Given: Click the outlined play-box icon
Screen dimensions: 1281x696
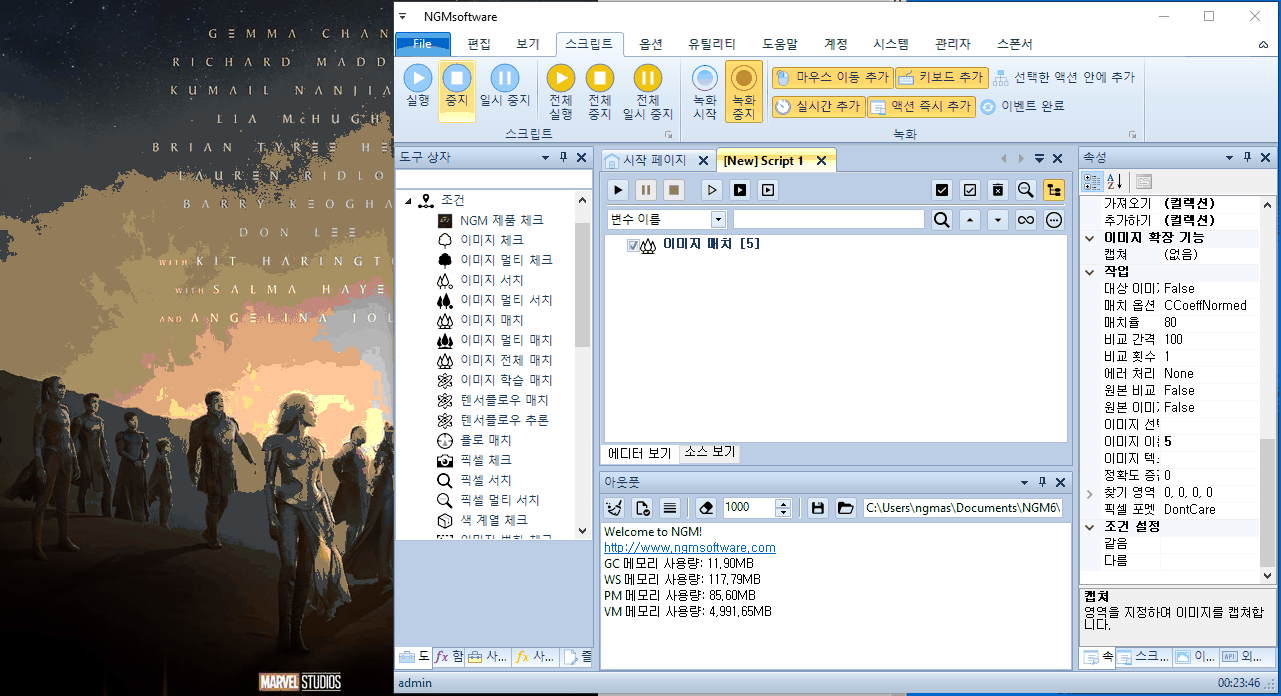Looking at the screenshot, I should click(x=768, y=190).
